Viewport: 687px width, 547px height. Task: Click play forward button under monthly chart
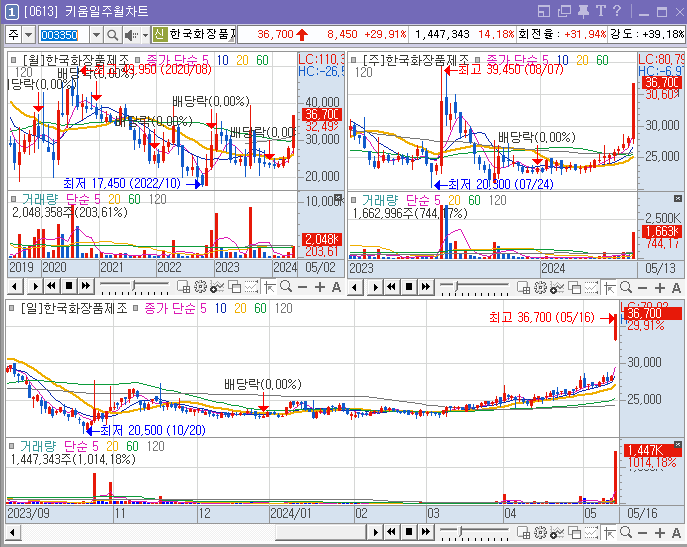(x=35, y=287)
